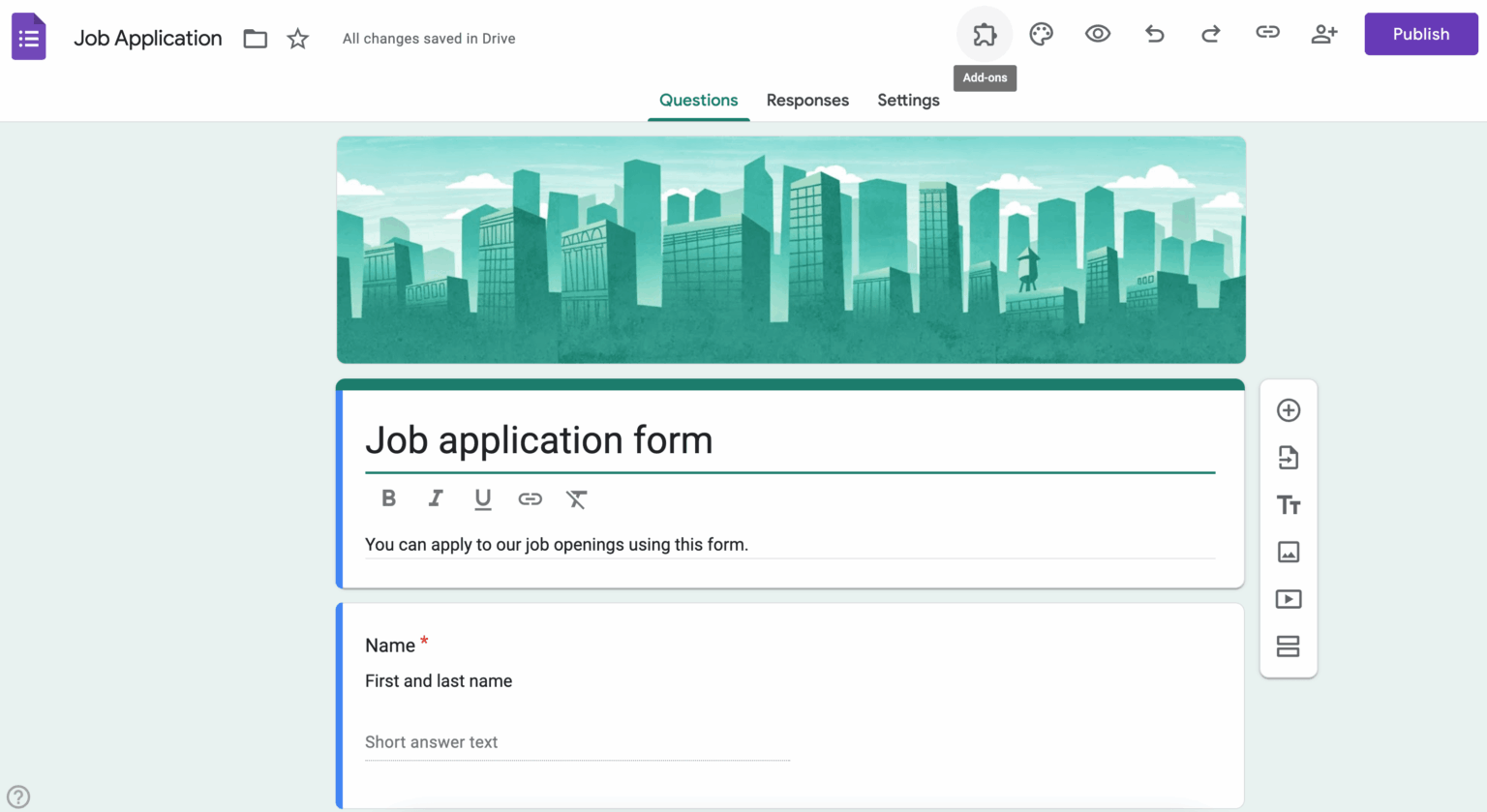The width and height of the screenshot is (1487, 812).
Task: Switch to the Responses tab
Action: [807, 100]
